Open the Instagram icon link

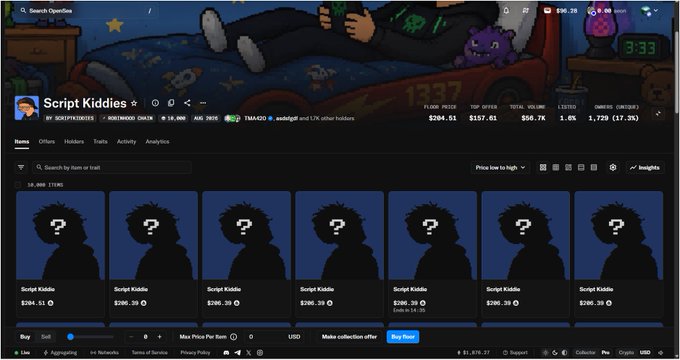(260, 353)
